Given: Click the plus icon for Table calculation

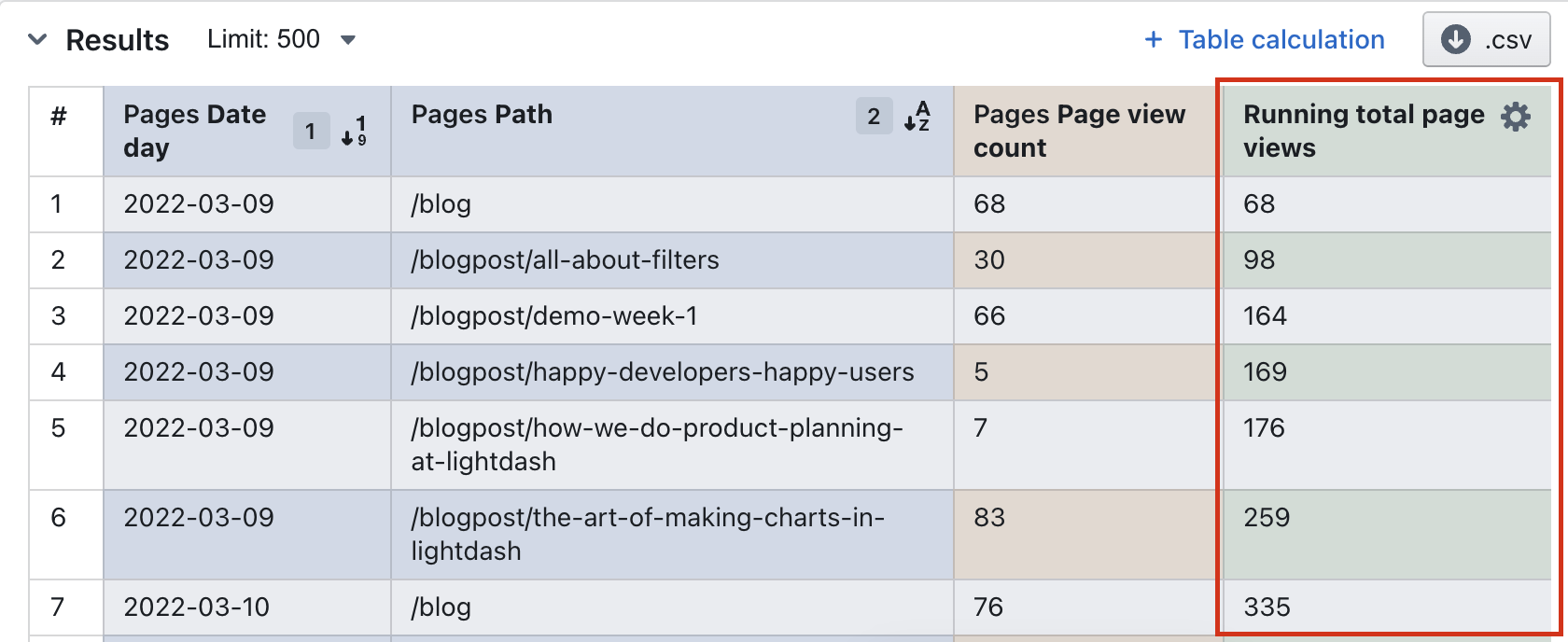Looking at the screenshot, I should 1154,39.
